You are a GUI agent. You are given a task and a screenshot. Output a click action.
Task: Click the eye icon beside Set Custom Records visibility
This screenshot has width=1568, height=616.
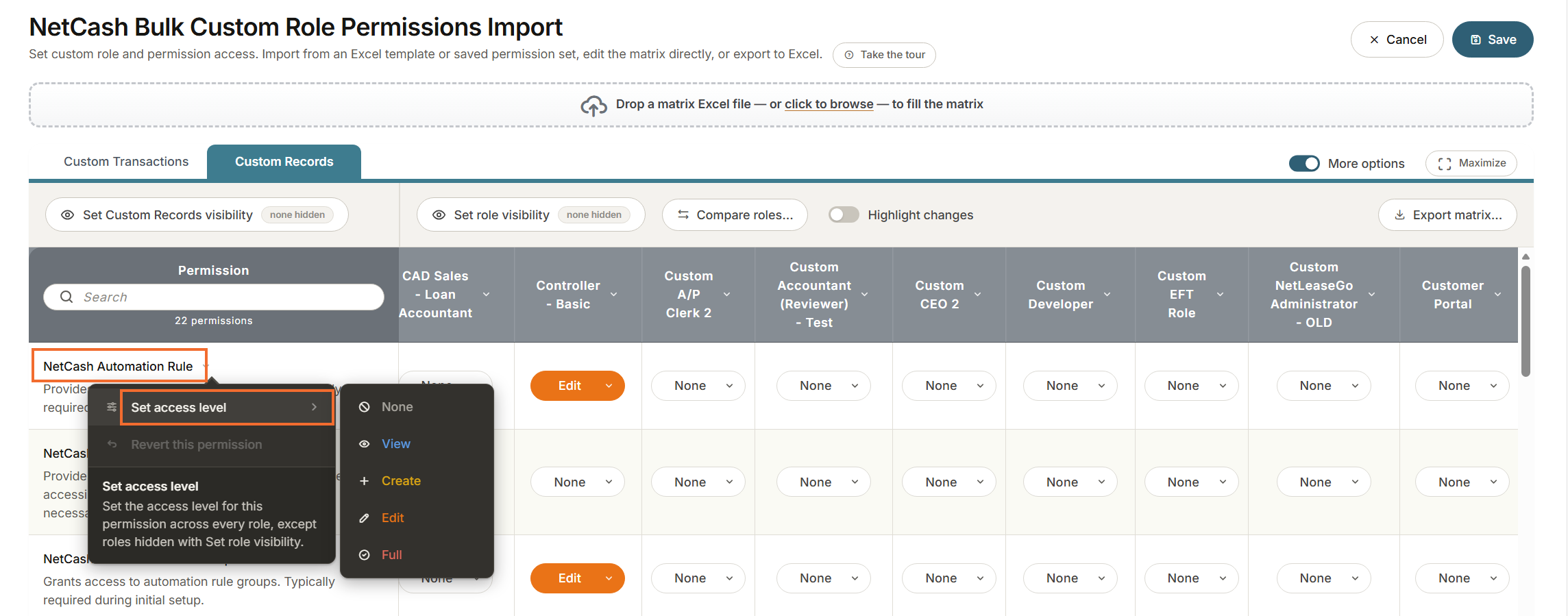(x=67, y=215)
